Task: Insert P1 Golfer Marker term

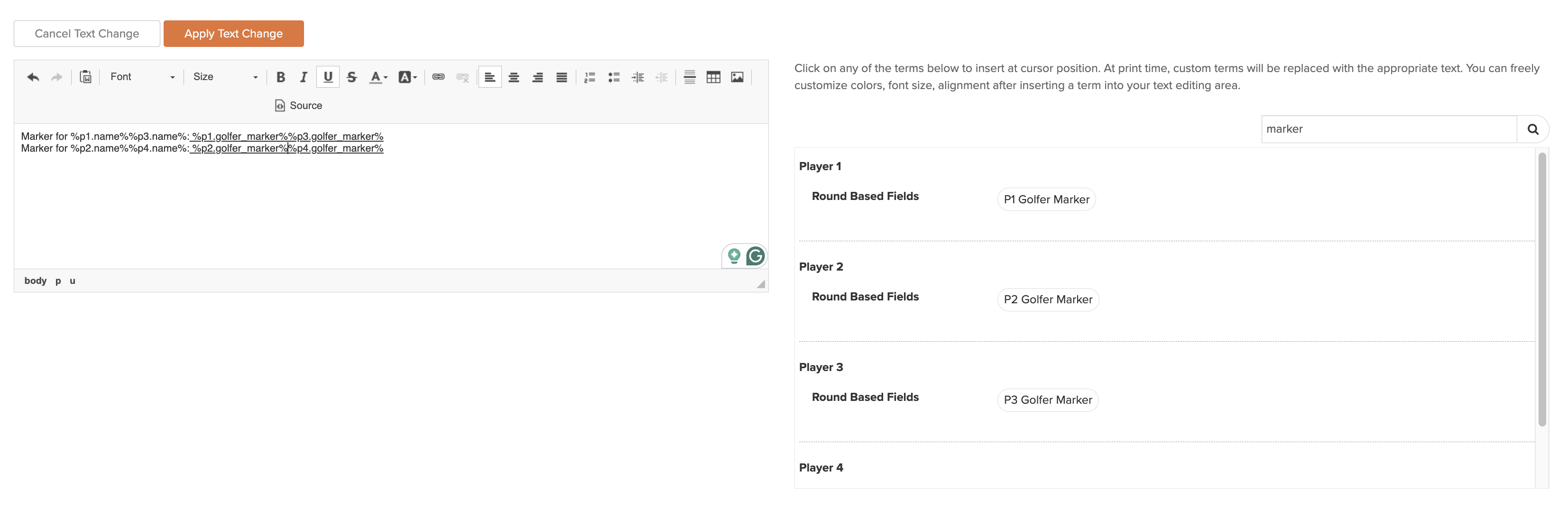Action: pos(1046,200)
